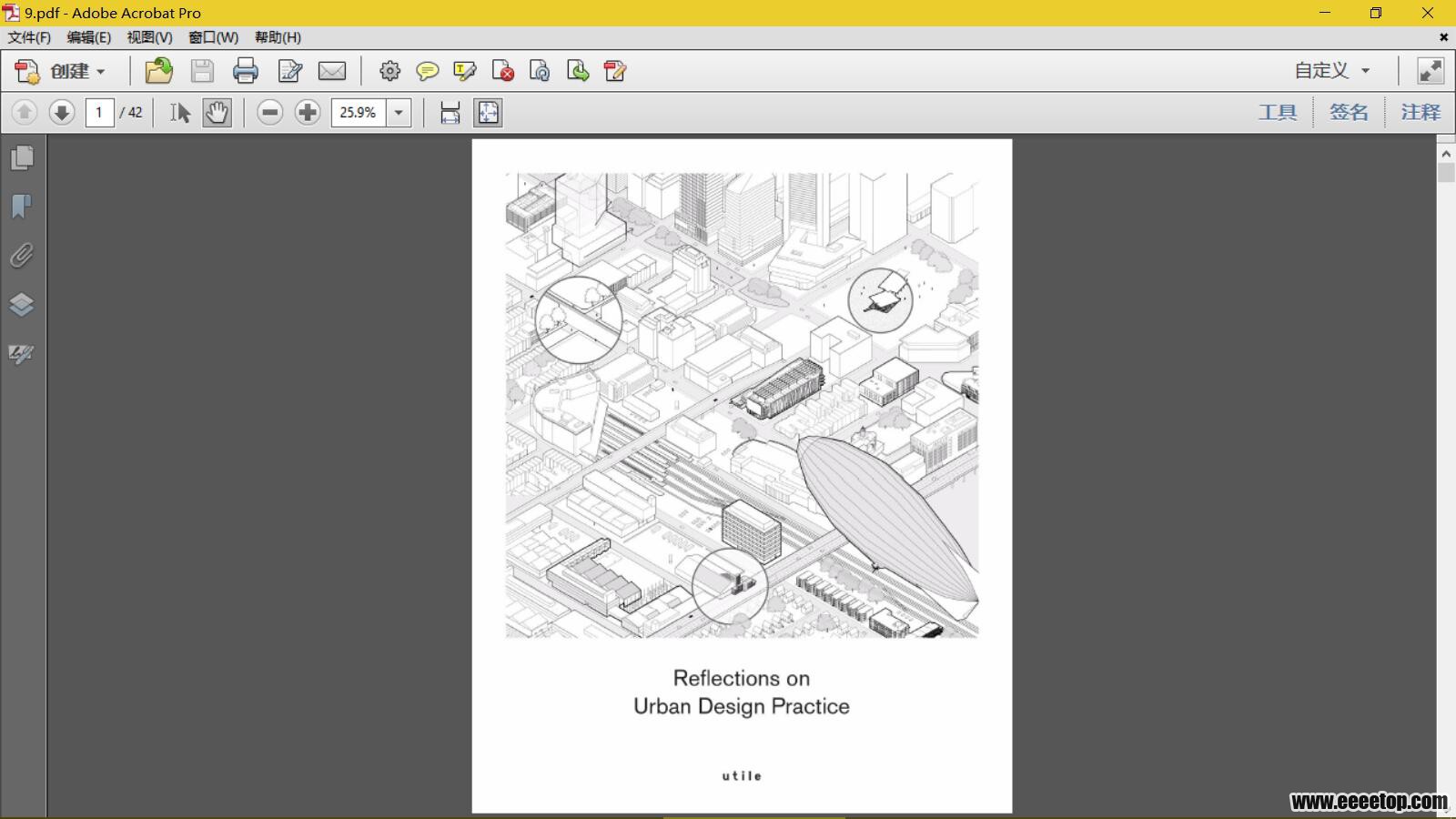Screen dimensions: 1456x819
Task: Toggle fit one full page icon
Action: point(489,112)
